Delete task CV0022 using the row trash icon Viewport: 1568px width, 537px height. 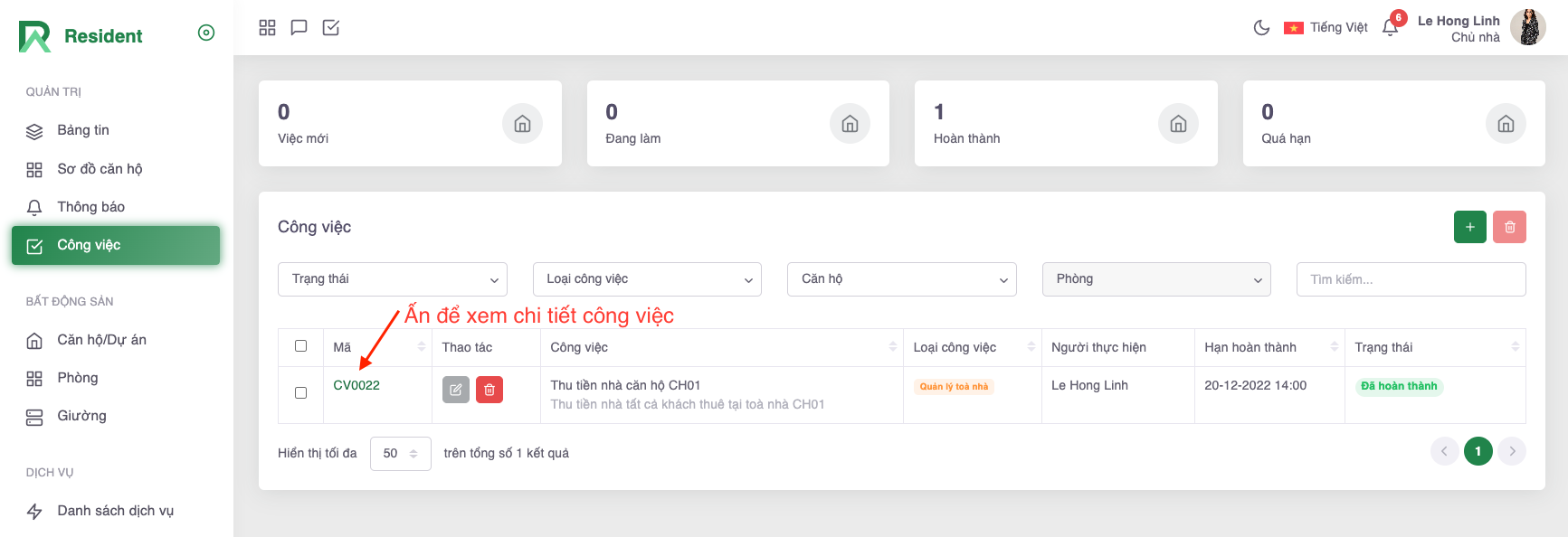(489, 390)
